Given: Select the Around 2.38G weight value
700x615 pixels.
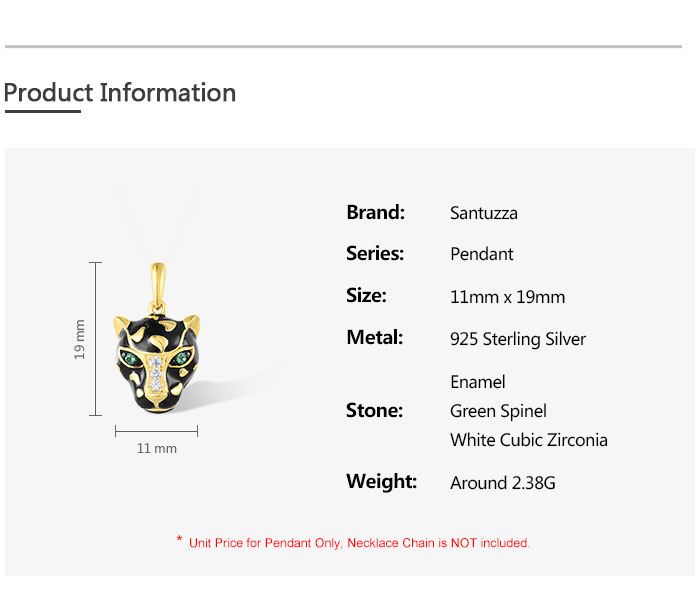Looking at the screenshot, I should coord(503,483).
